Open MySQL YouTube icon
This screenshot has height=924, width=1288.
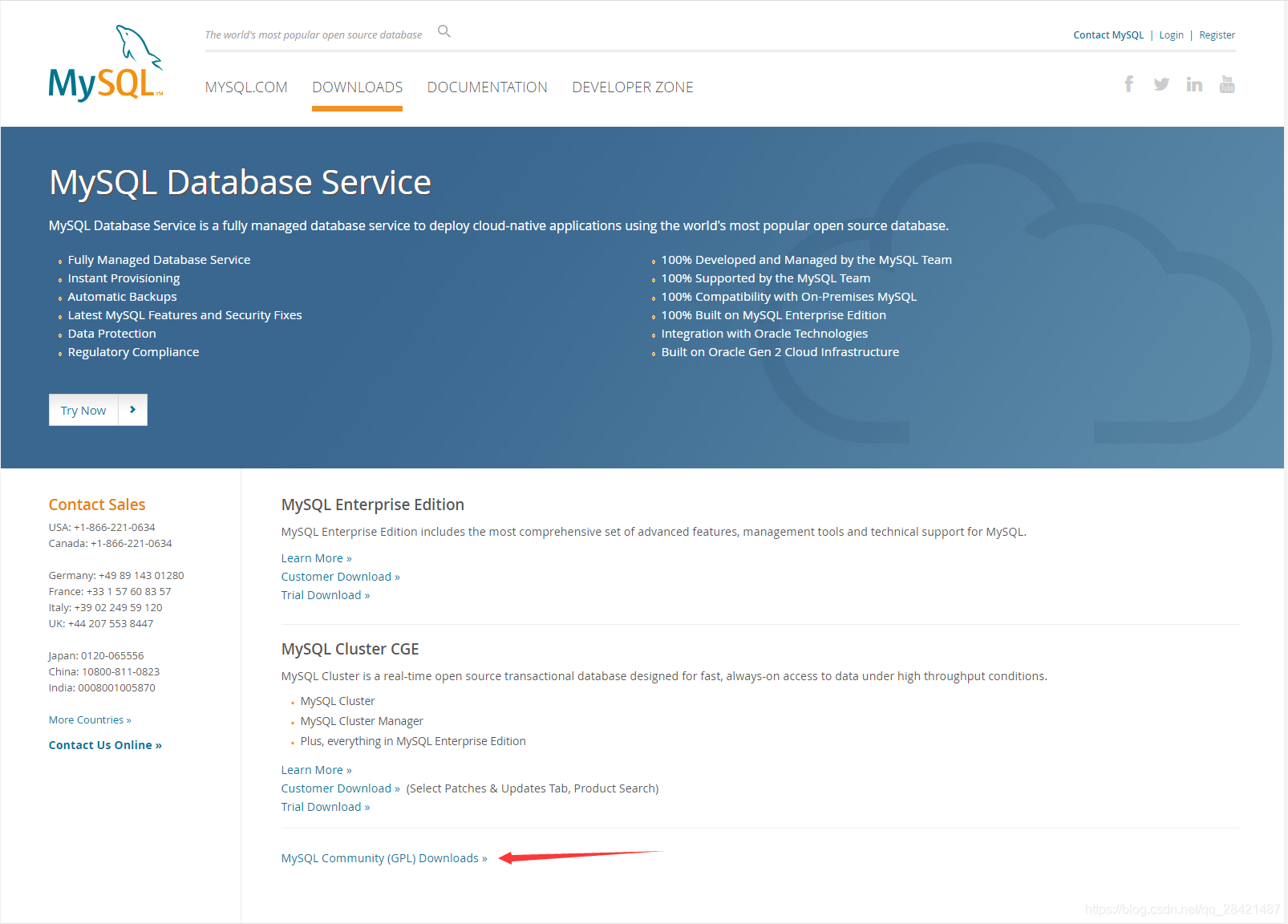click(1227, 84)
